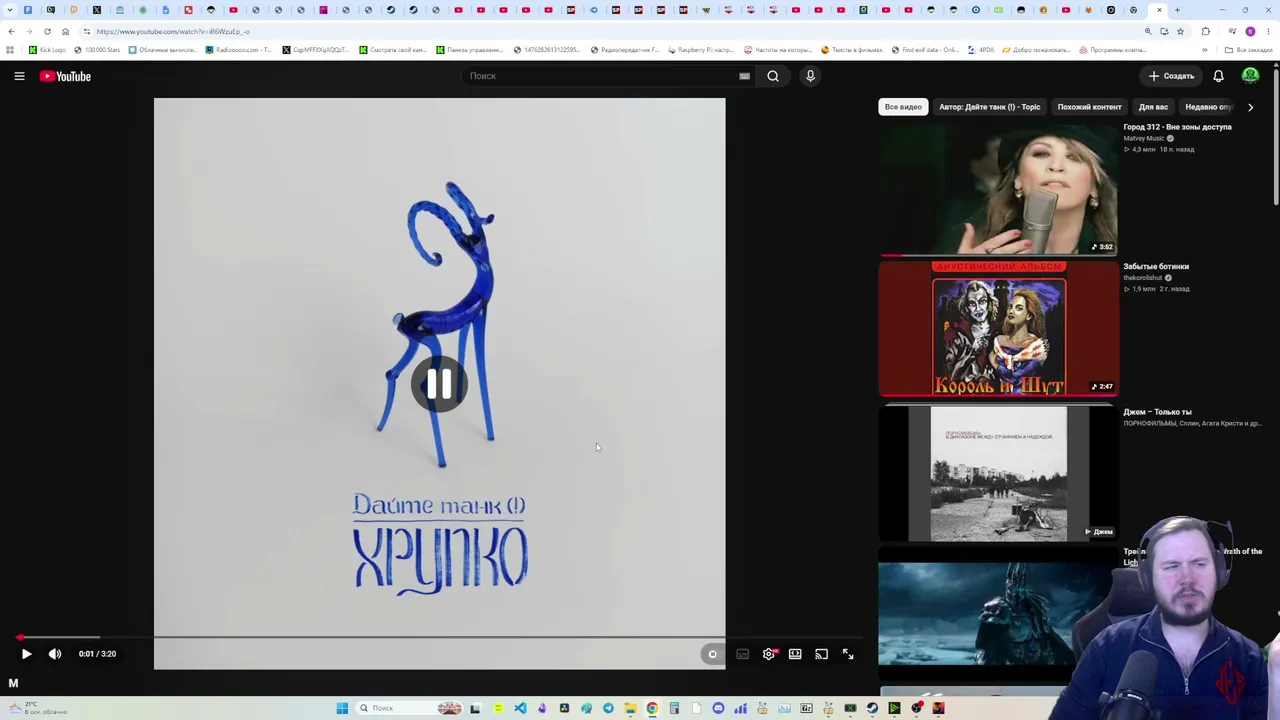Open the Забытые ботинки video title

1156,267
